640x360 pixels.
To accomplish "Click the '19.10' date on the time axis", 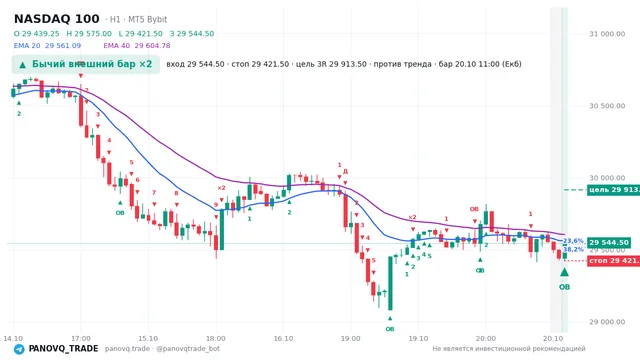I will pos(418,338).
